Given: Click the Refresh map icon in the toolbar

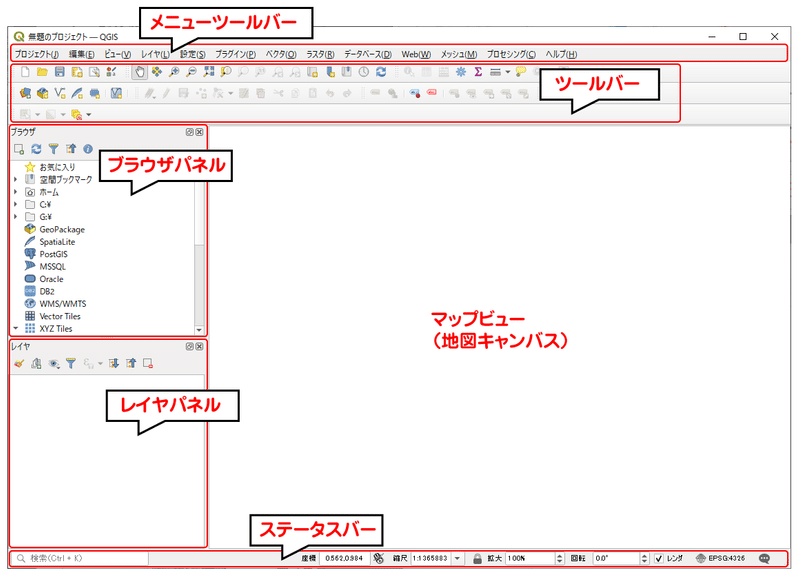Looking at the screenshot, I should coord(381,72).
